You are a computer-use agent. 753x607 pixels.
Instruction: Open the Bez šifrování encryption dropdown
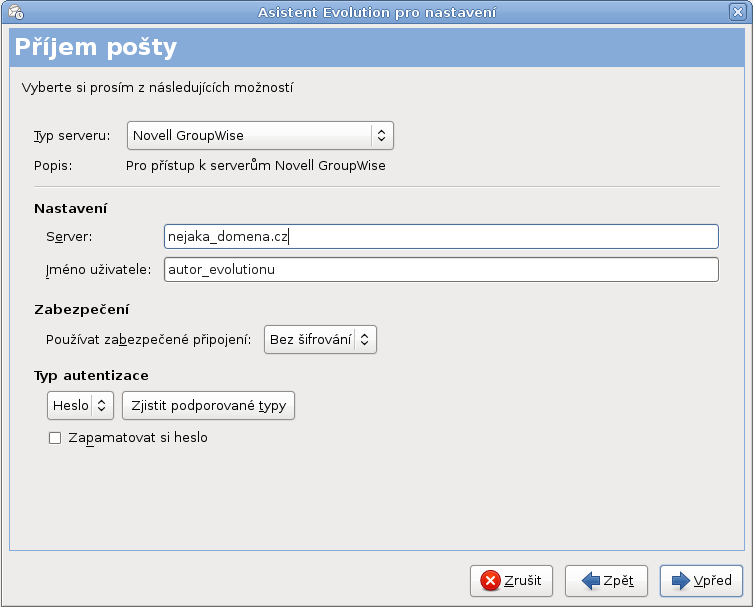[320, 340]
